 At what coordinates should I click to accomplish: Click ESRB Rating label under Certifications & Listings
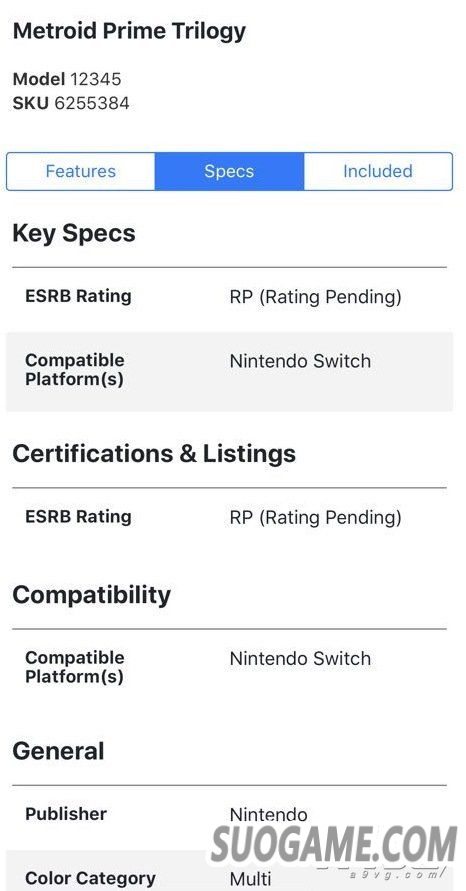coord(78,517)
